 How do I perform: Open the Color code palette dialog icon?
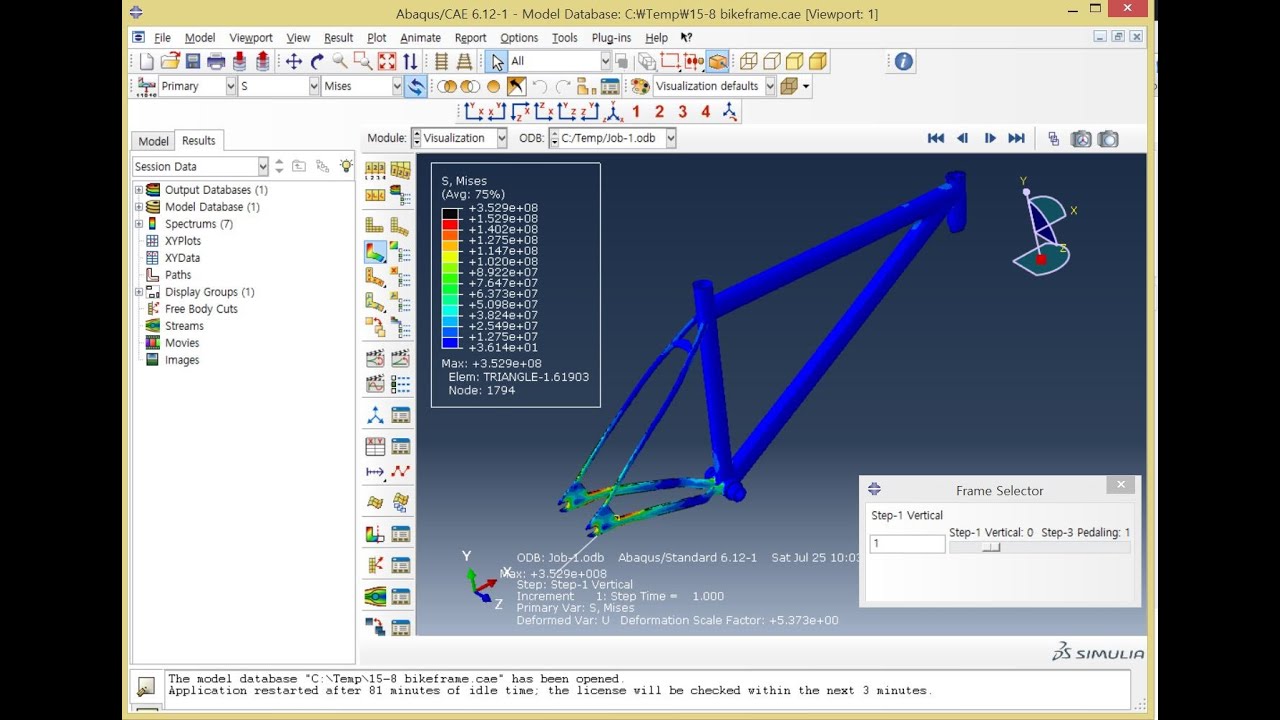640,86
